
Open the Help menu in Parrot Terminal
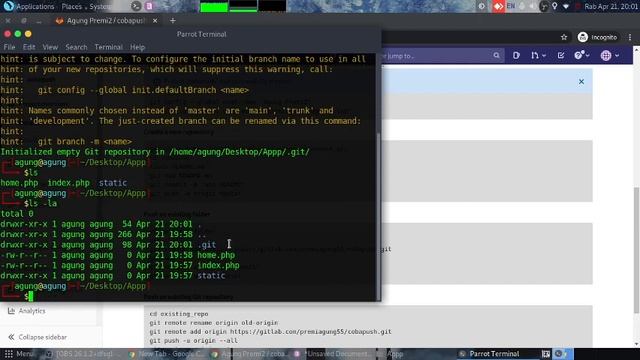(x=138, y=47)
